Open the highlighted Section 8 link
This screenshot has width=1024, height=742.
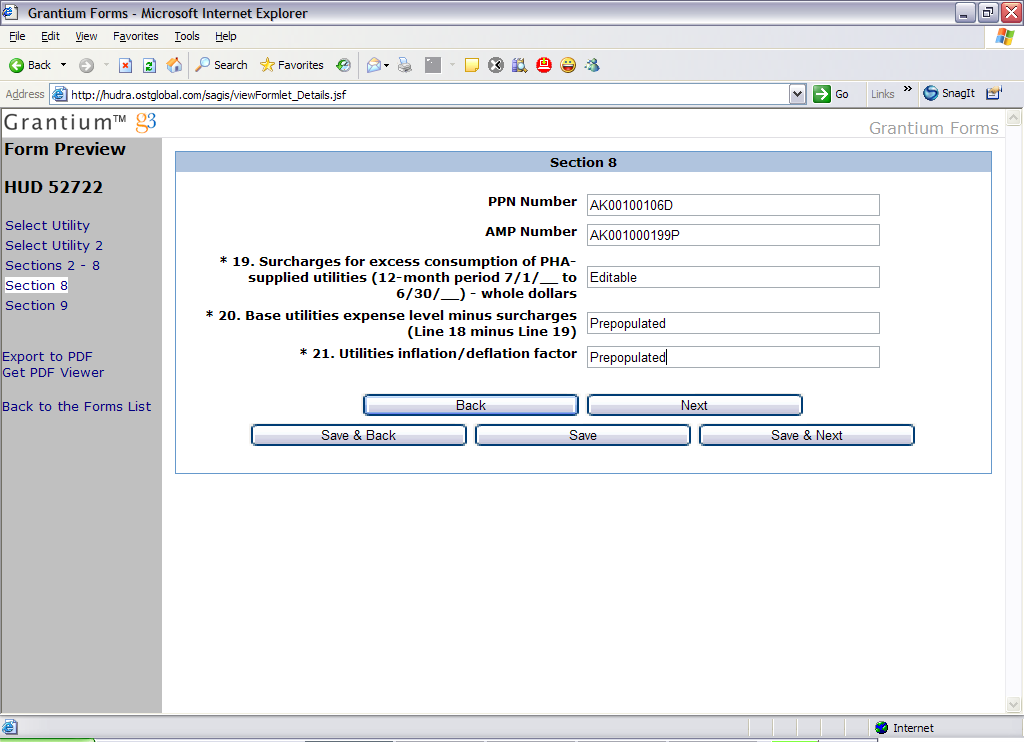click(37, 285)
